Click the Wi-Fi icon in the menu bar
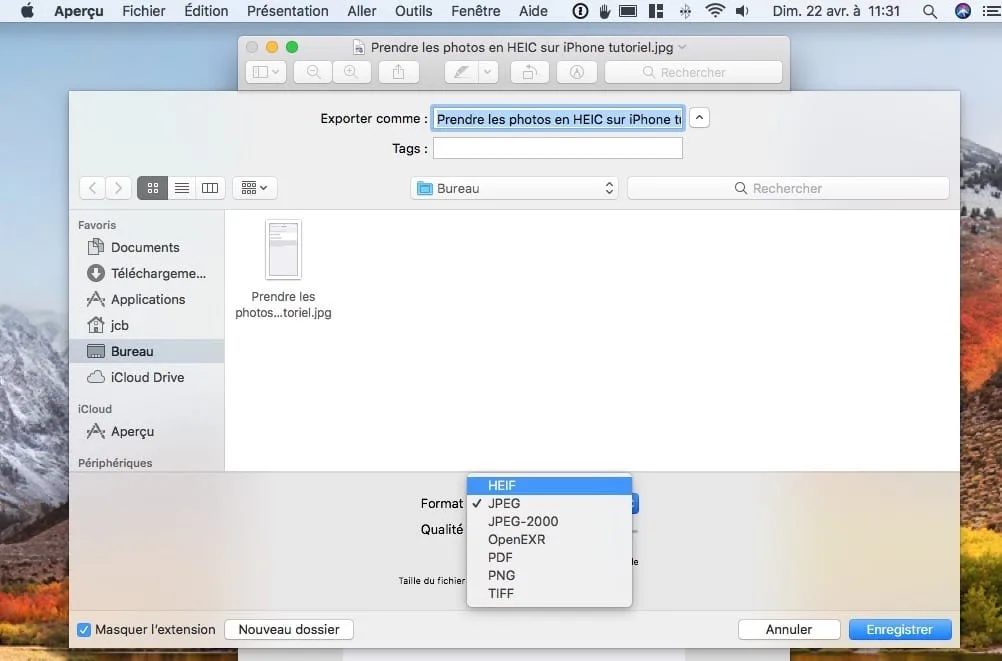Screen dimensions: 1002x661 click(714, 11)
